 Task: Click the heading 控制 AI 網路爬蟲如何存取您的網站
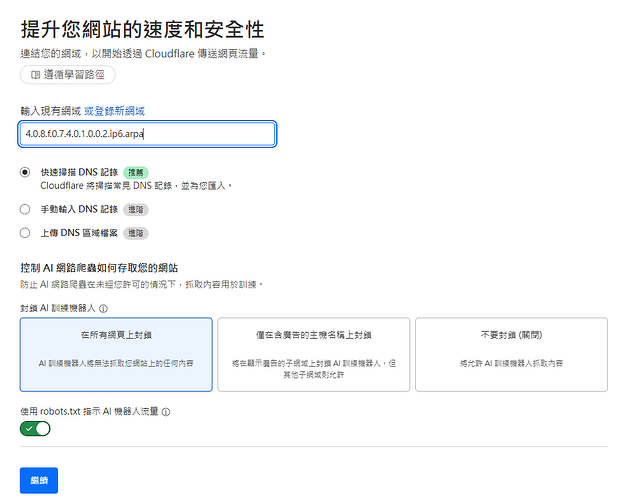tap(99, 268)
